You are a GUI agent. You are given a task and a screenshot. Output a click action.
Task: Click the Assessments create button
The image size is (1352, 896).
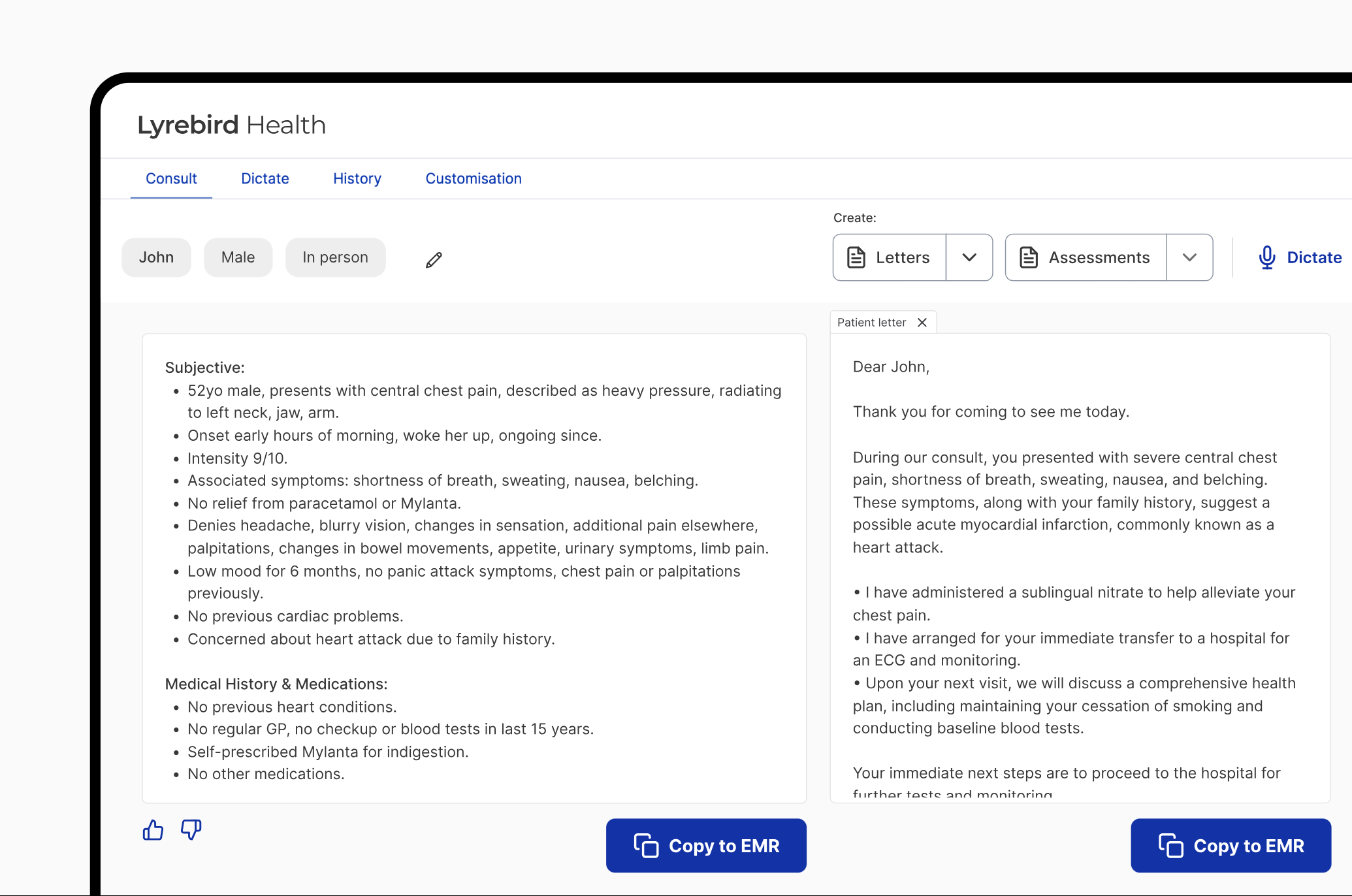[x=1086, y=257]
